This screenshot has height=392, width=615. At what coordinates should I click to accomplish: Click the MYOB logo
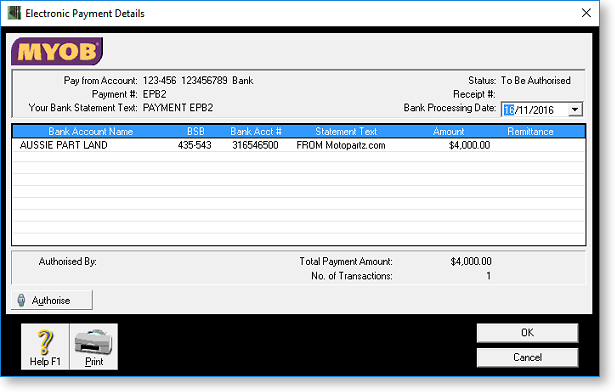57,51
